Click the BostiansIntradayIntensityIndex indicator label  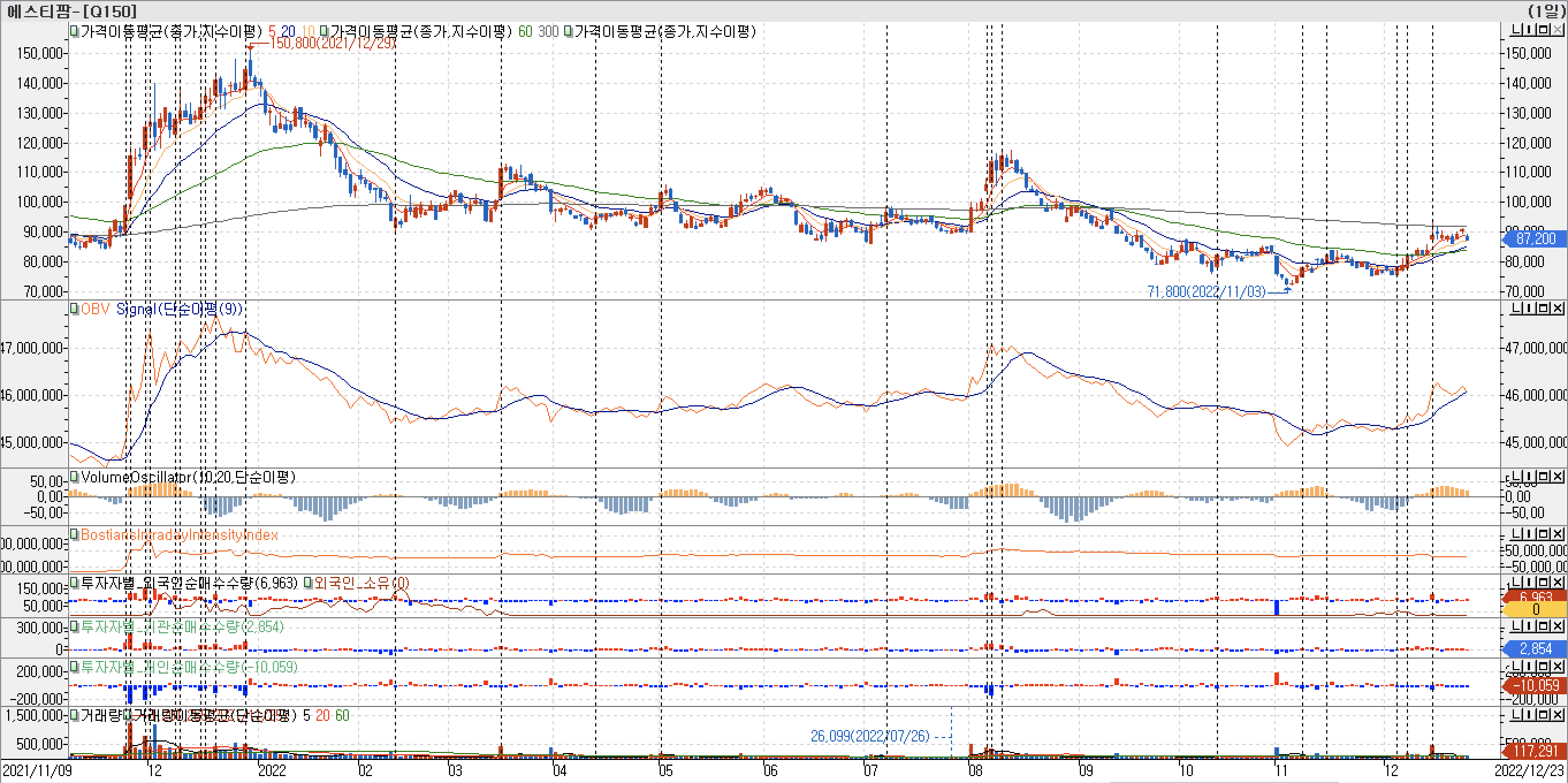179,535
